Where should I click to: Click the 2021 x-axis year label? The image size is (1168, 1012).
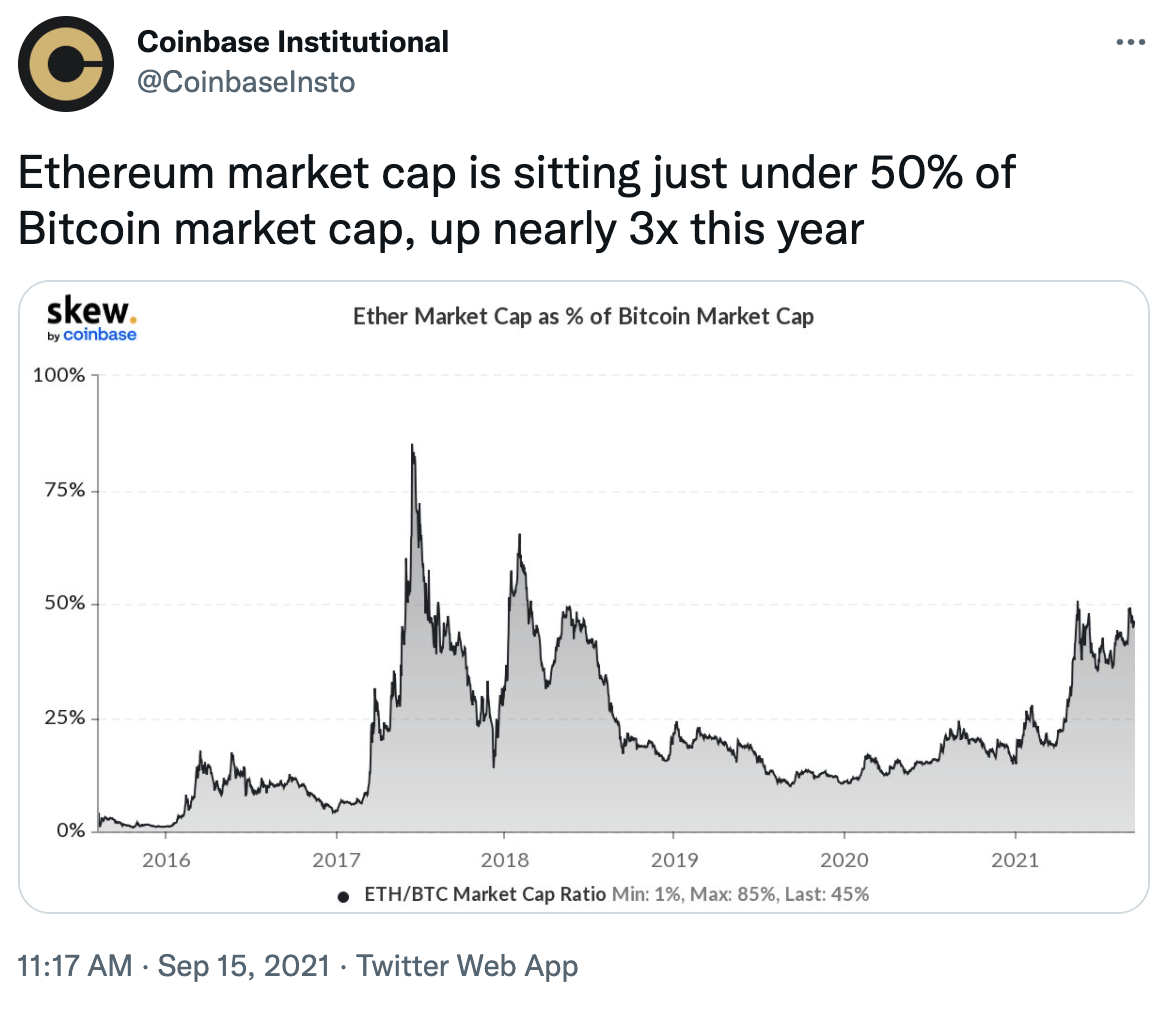(x=1016, y=861)
